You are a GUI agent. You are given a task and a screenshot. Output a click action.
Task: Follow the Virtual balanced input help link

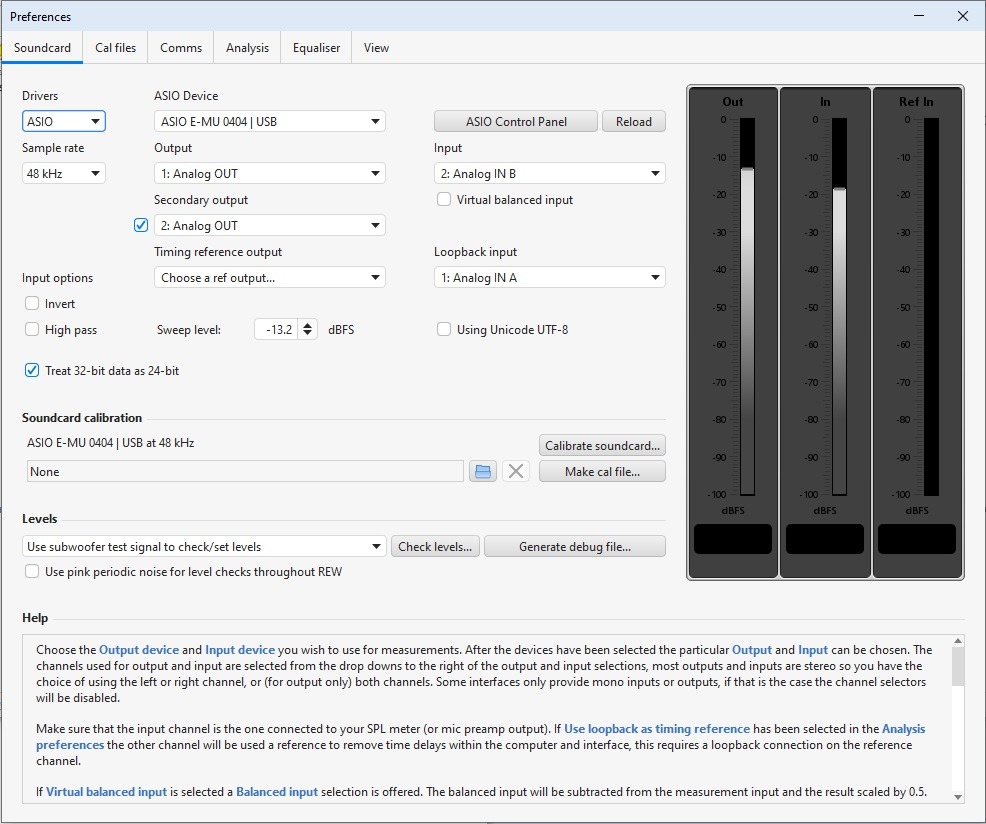click(106, 791)
